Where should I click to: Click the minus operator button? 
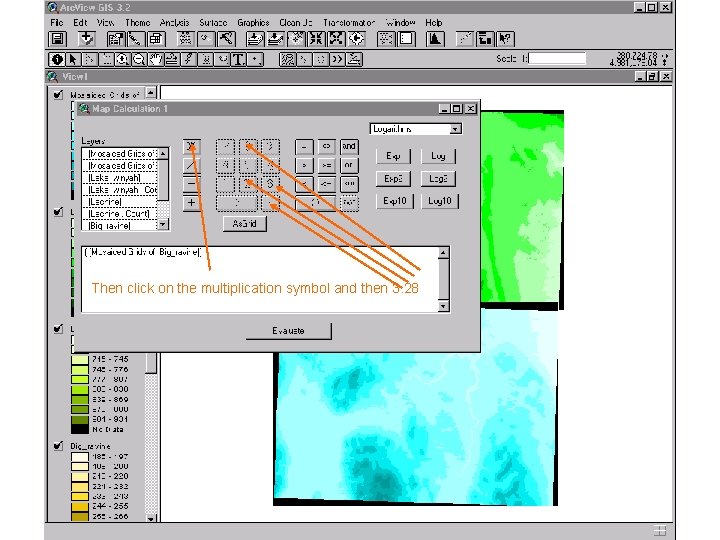point(191,184)
